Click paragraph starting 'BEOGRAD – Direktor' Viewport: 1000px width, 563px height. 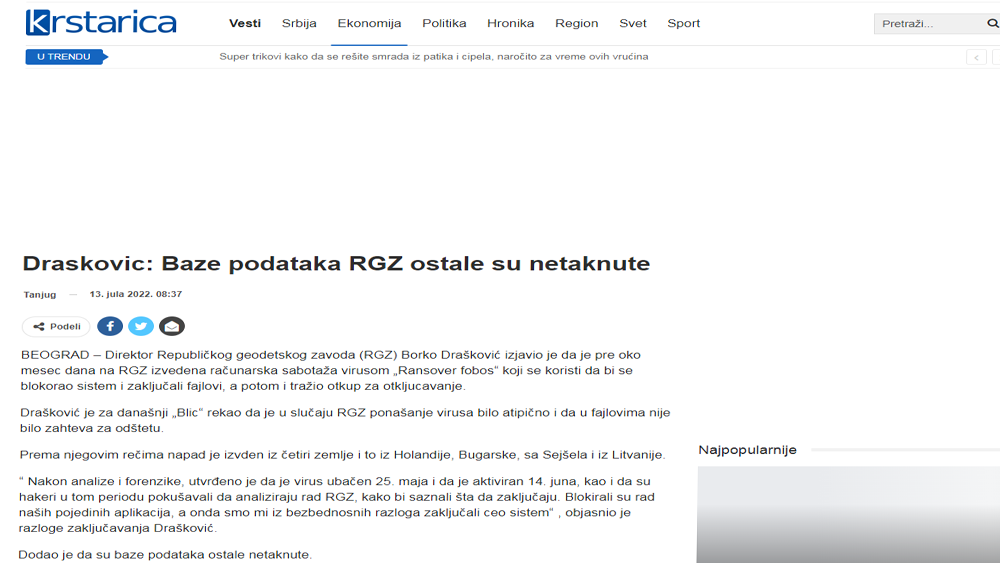point(330,370)
